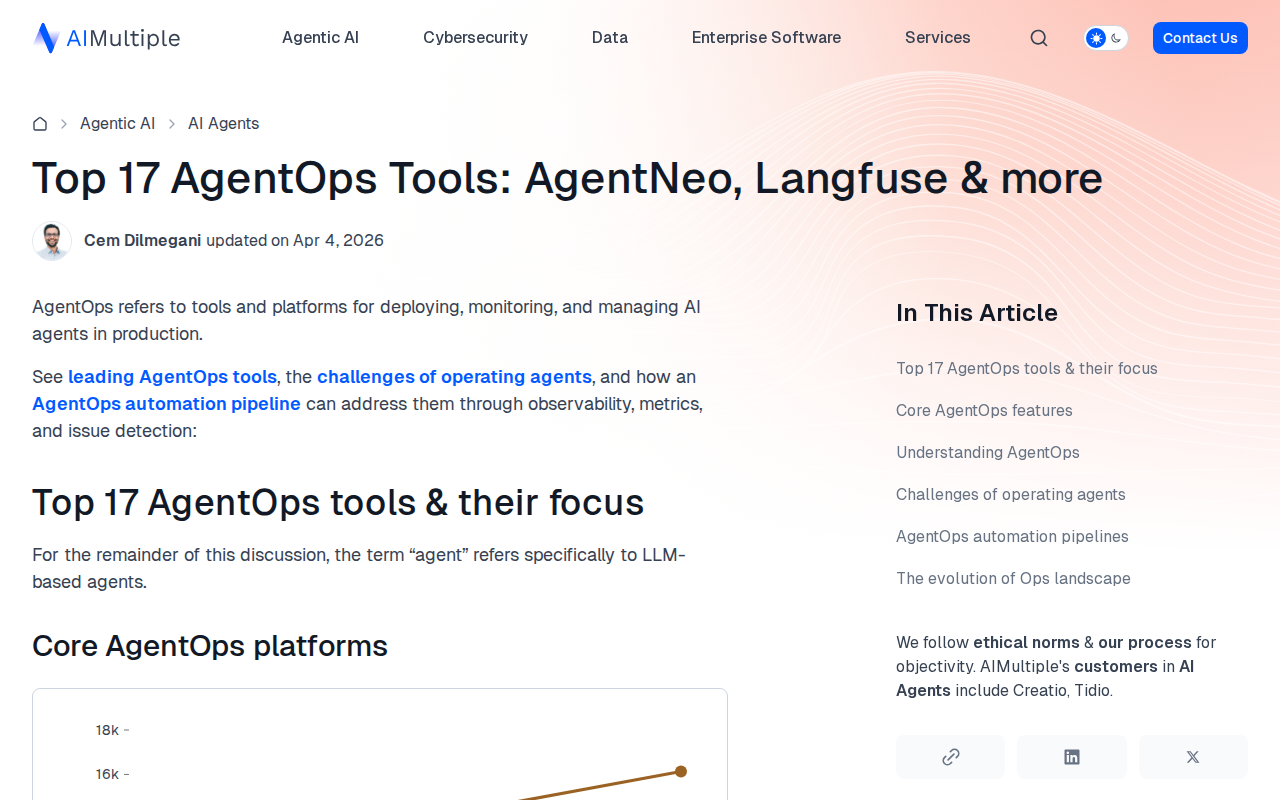Open the AI Agents breadcrumb link
This screenshot has height=800, width=1280.
coord(224,124)
